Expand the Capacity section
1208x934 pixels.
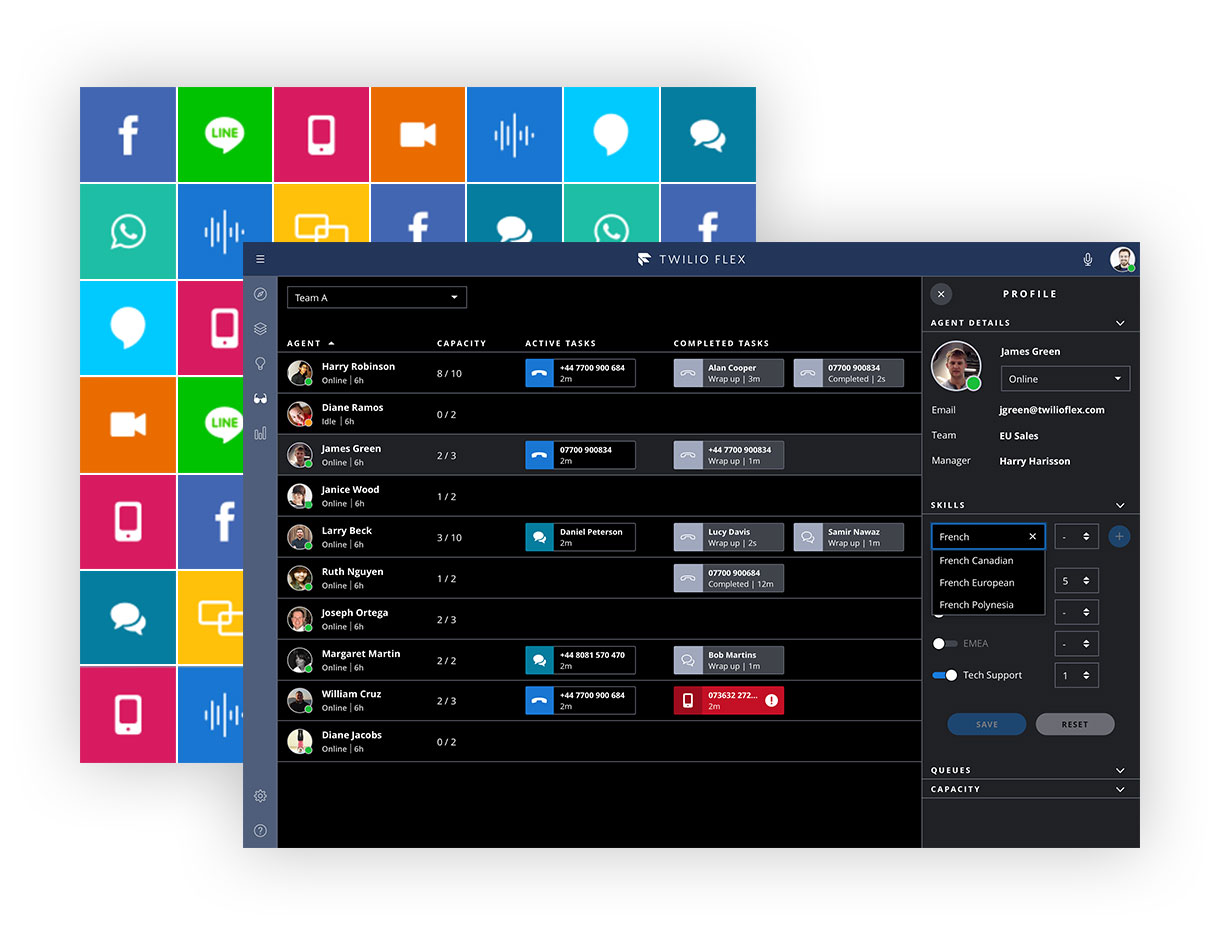tap(1120, 789)
